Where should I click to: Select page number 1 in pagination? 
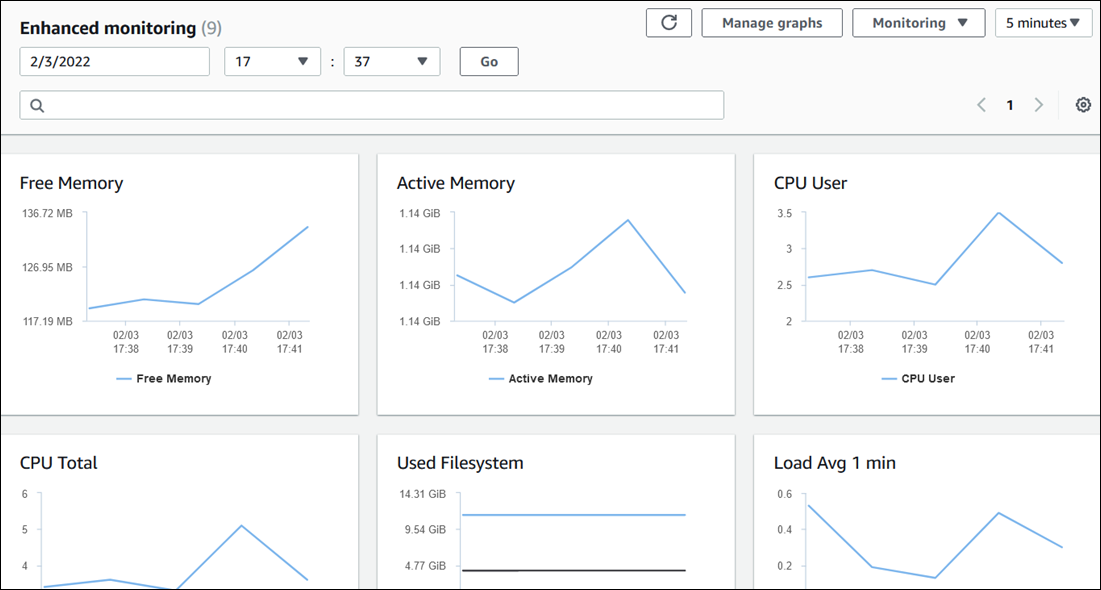(1010, 105)
